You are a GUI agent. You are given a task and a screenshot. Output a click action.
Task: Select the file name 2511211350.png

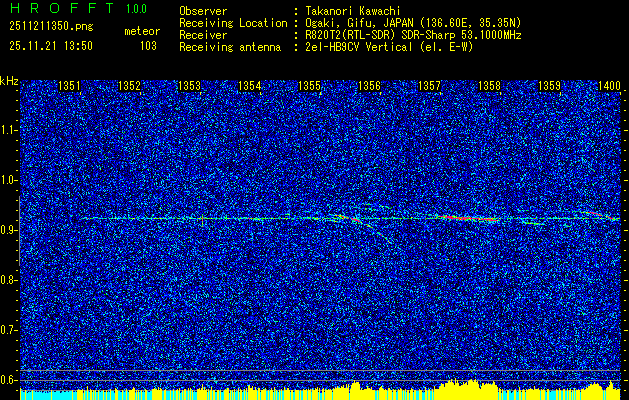pos(51,27)
